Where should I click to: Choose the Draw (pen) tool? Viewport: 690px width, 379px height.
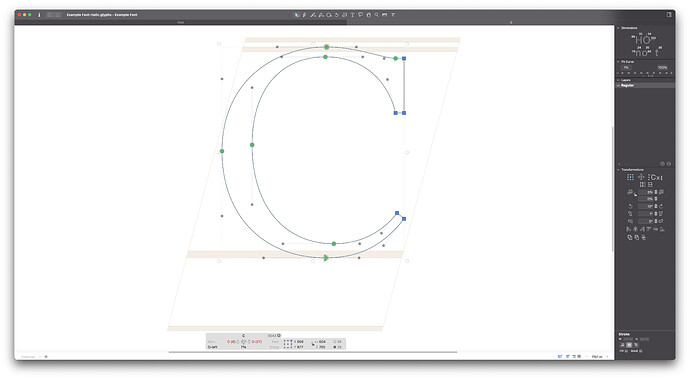(x=304, y=15)
